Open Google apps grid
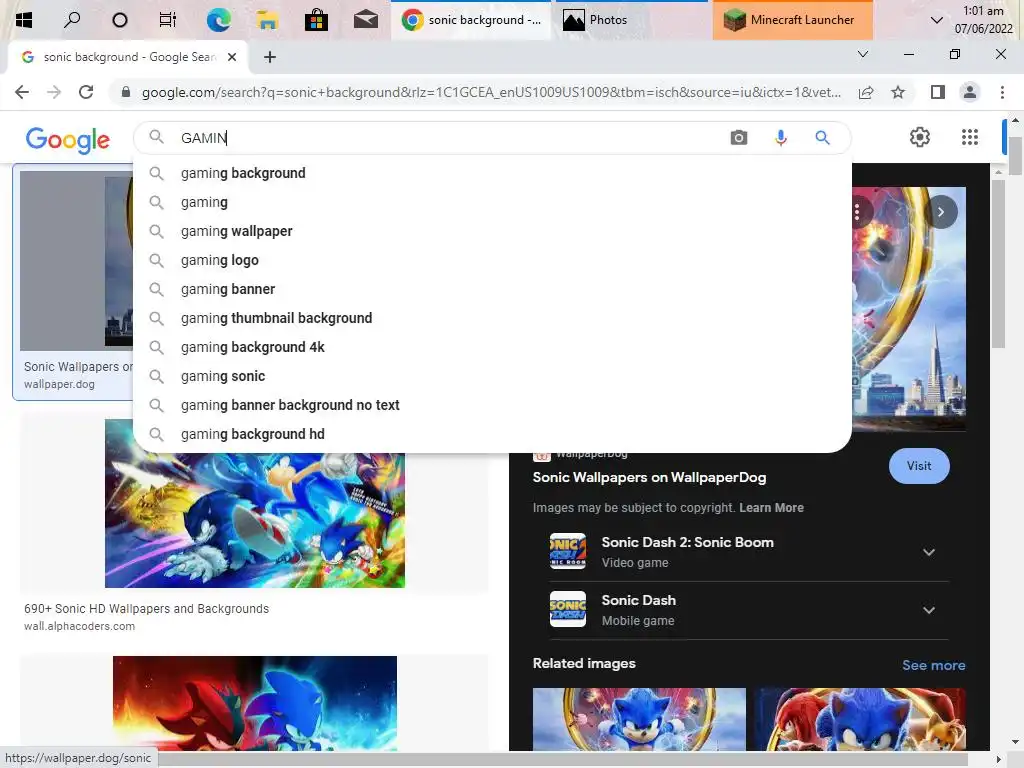This screenshot has width=1024, height=768. (970, 137)
